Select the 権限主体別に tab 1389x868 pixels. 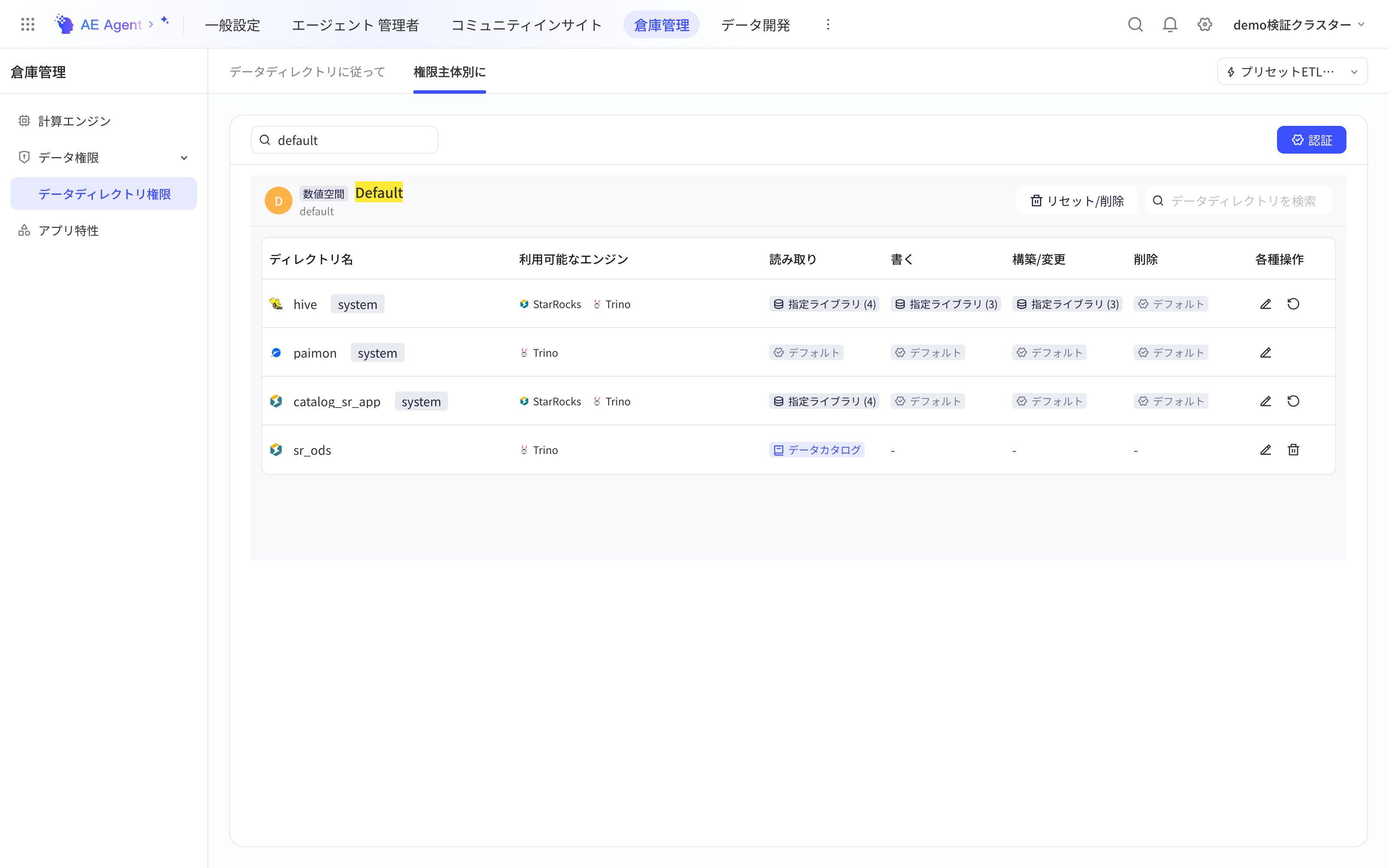pos(449,71)
